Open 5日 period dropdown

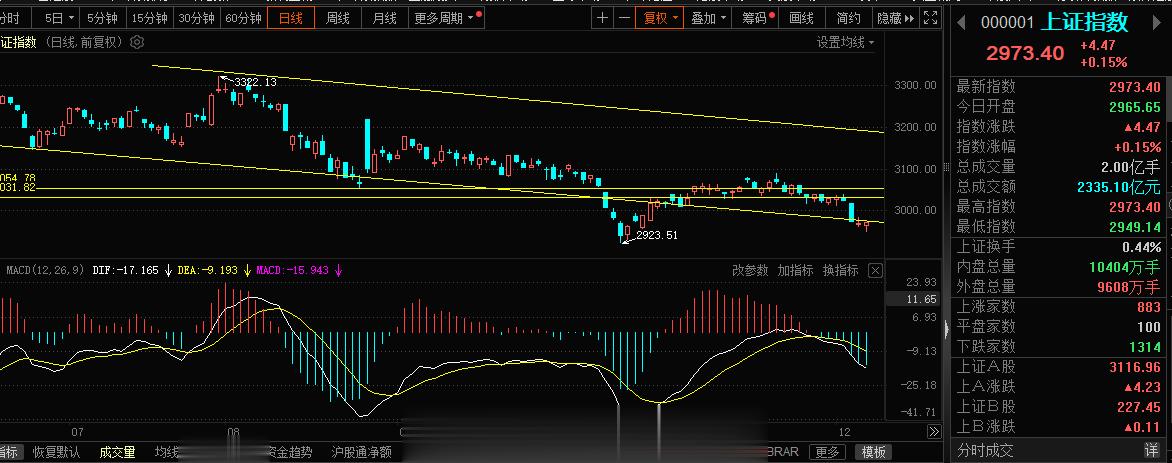coord(59,18)
